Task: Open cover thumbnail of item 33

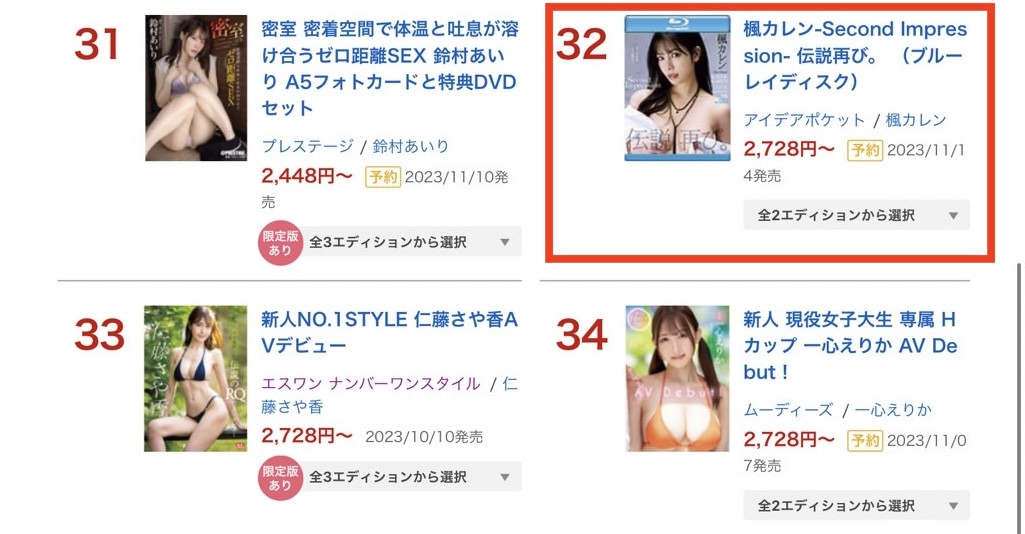Action: [x=195, y=378]
